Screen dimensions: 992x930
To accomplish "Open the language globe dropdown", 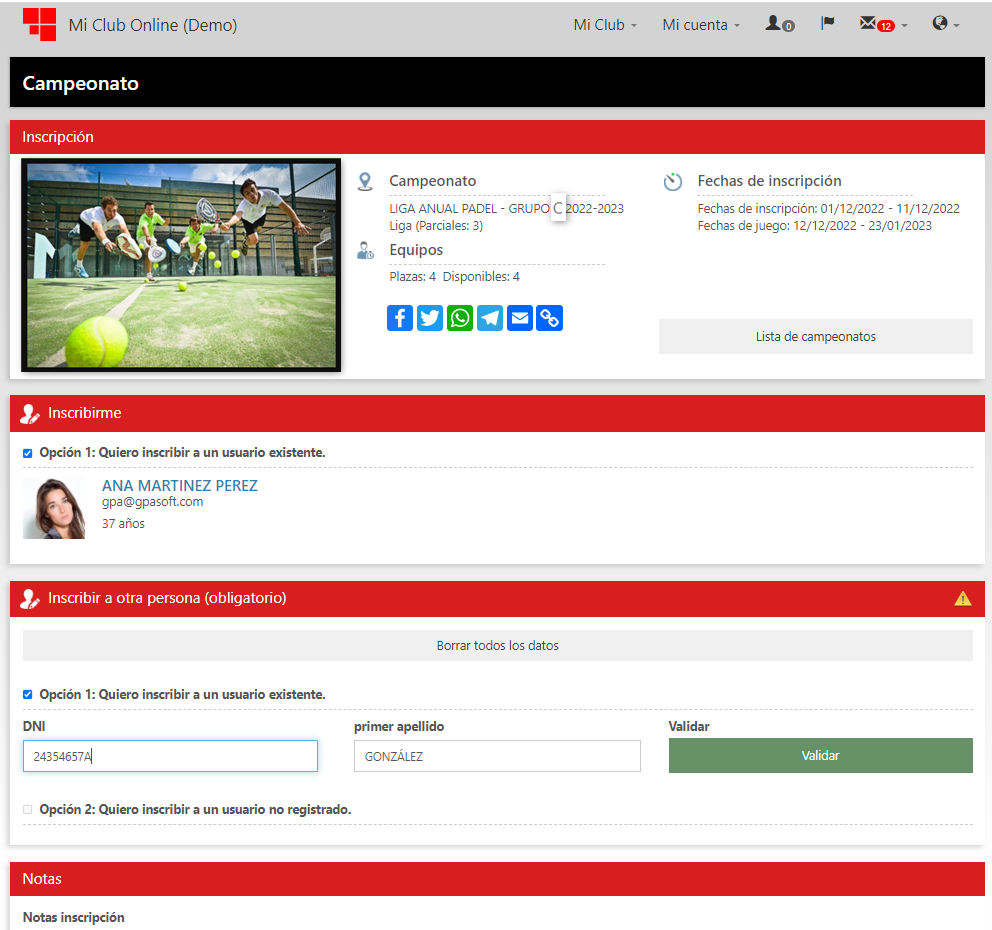I will coord(945,24).
